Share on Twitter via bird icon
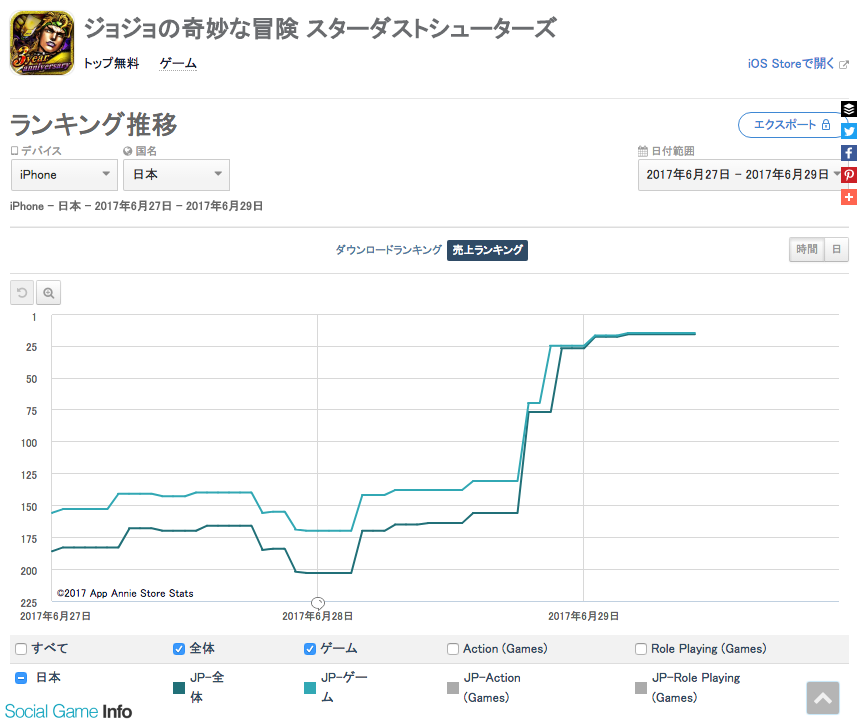The height and width of the screenshot is (724, 862). 849,131
